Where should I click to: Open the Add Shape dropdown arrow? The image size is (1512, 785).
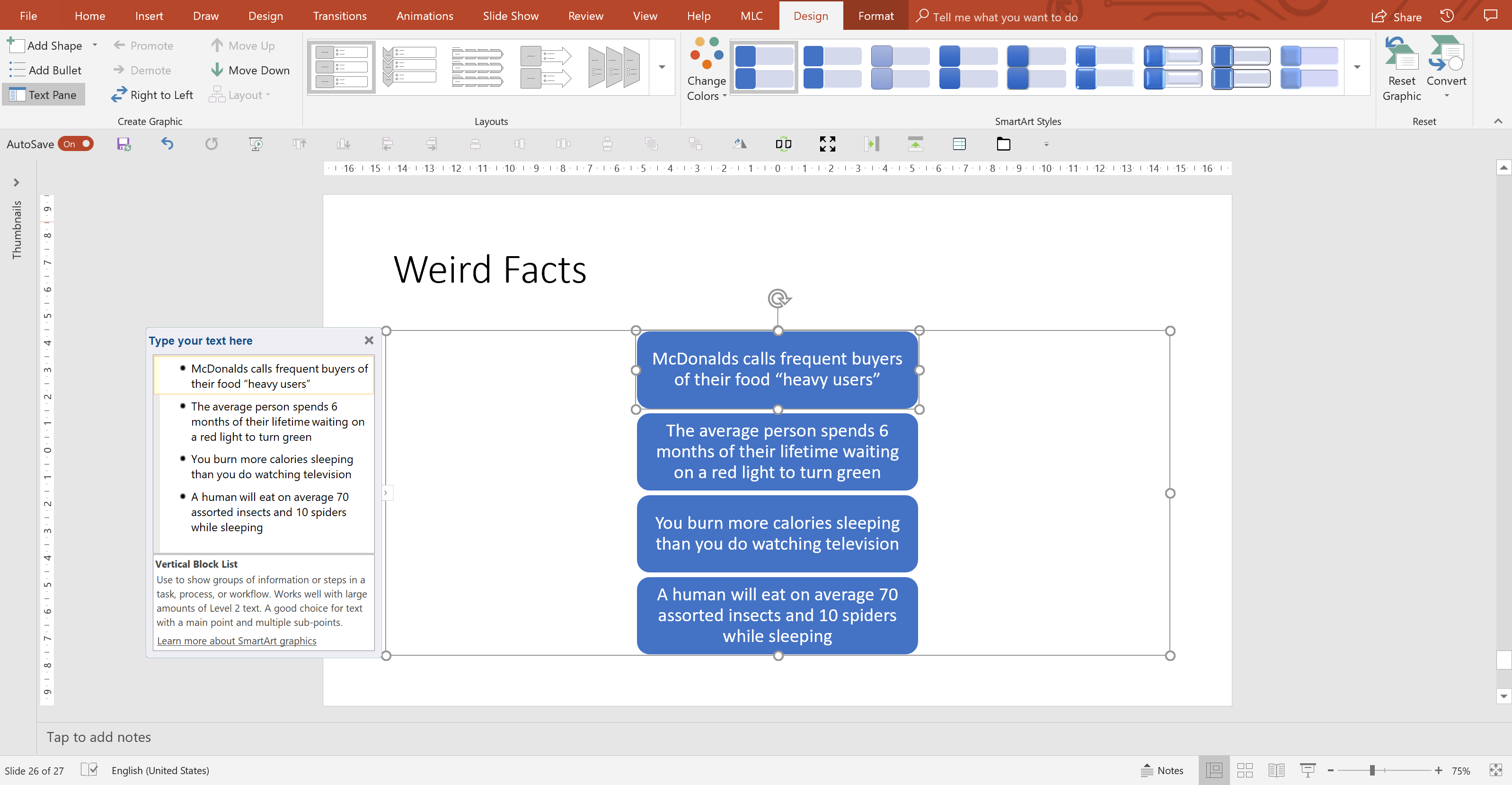pyautogui.click(x=95, y=45)
